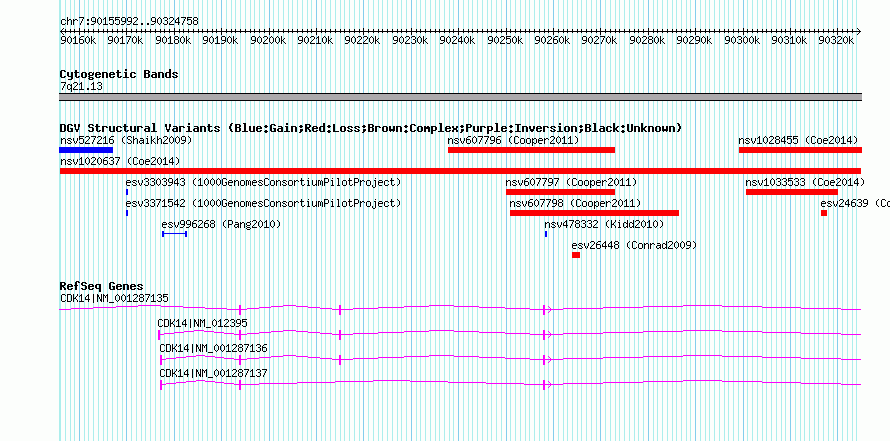Screen dimensions: 890x441
Task: Click the 90270k ruler position
Action: 601,40
